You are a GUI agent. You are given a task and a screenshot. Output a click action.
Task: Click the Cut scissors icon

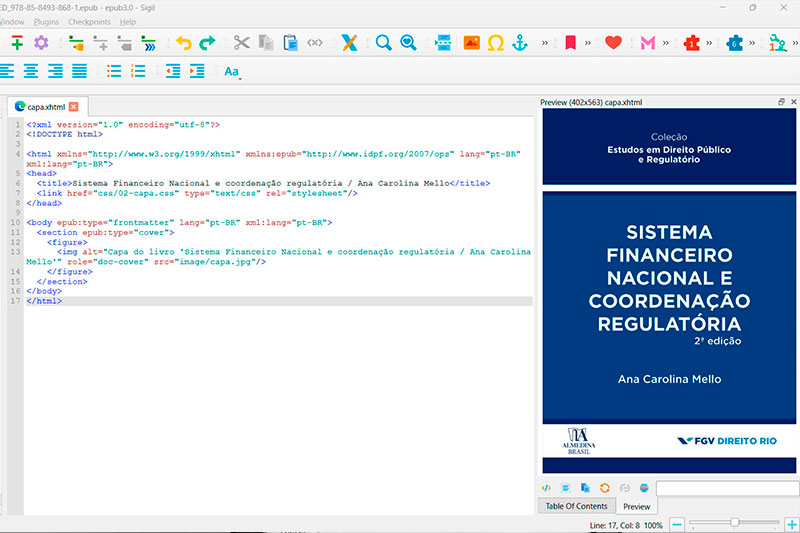(x=241, y=43)
